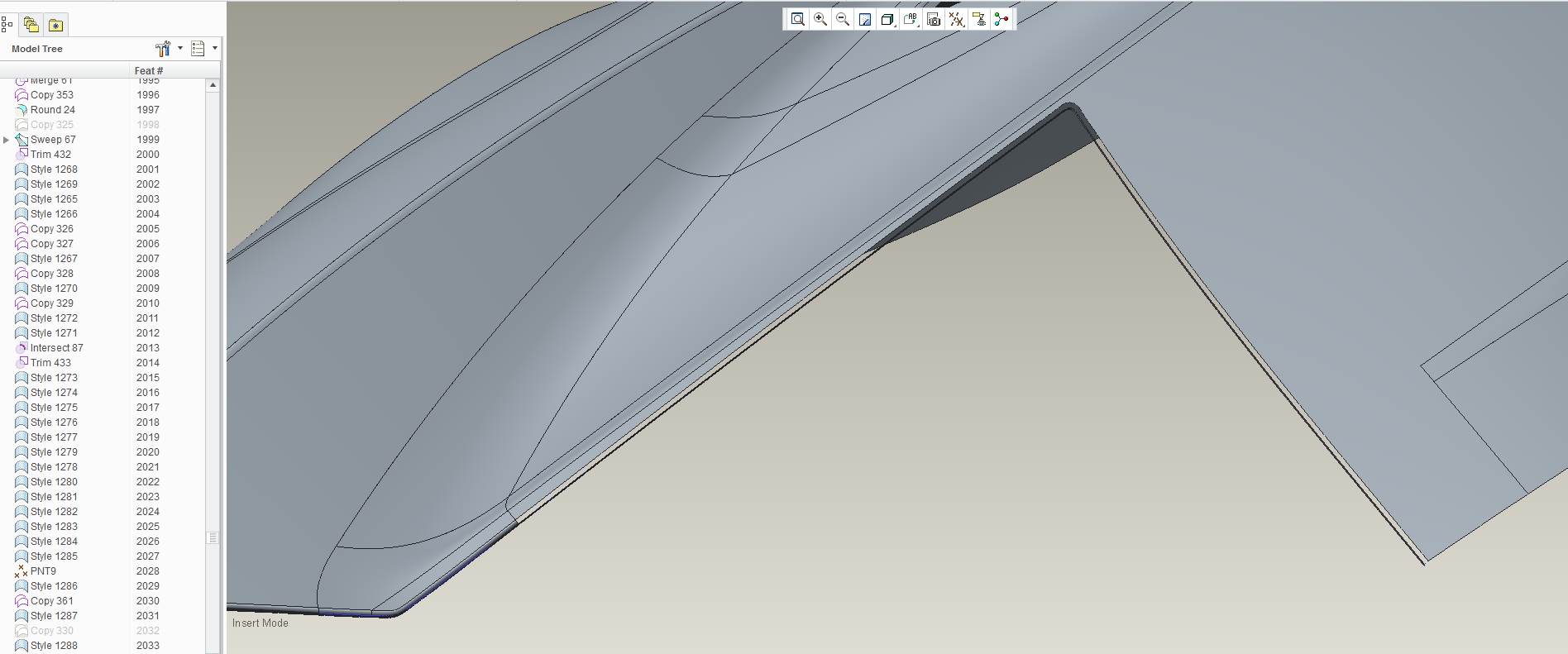Select Style 1288 feature
Viewport: 1568px width, 654px height.
[x=54, y=646]
